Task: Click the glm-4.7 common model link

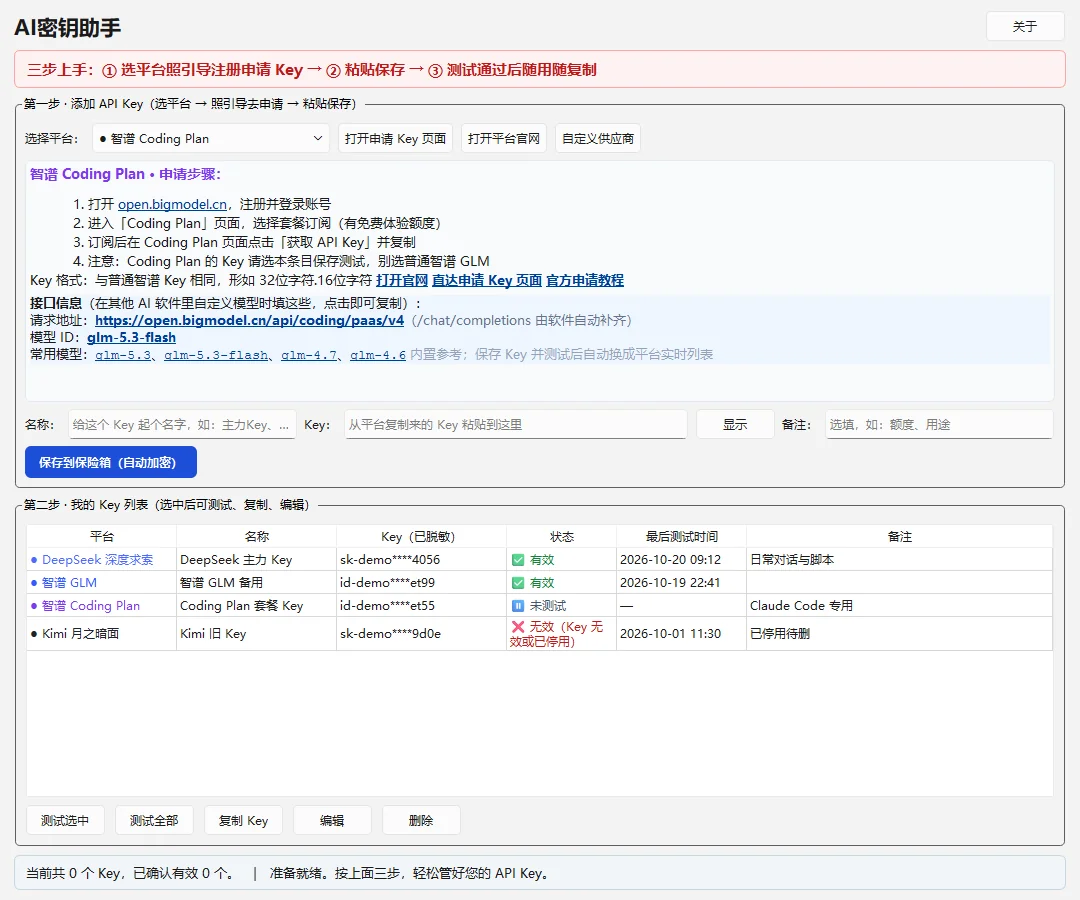Action: point(309,355)
